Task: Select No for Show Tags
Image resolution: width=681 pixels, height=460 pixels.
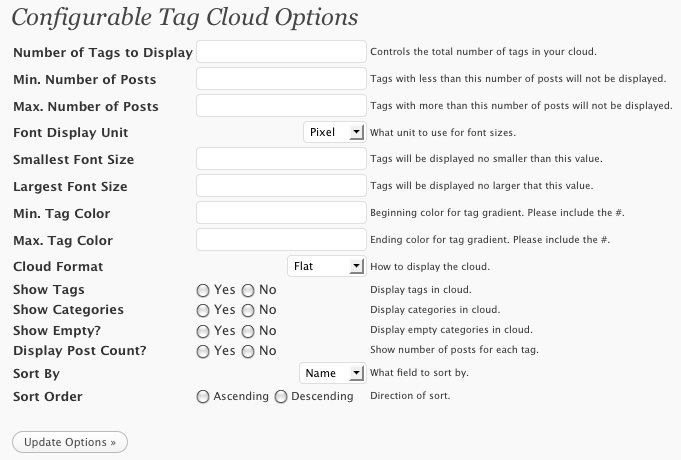Action: tap(248, 290)
